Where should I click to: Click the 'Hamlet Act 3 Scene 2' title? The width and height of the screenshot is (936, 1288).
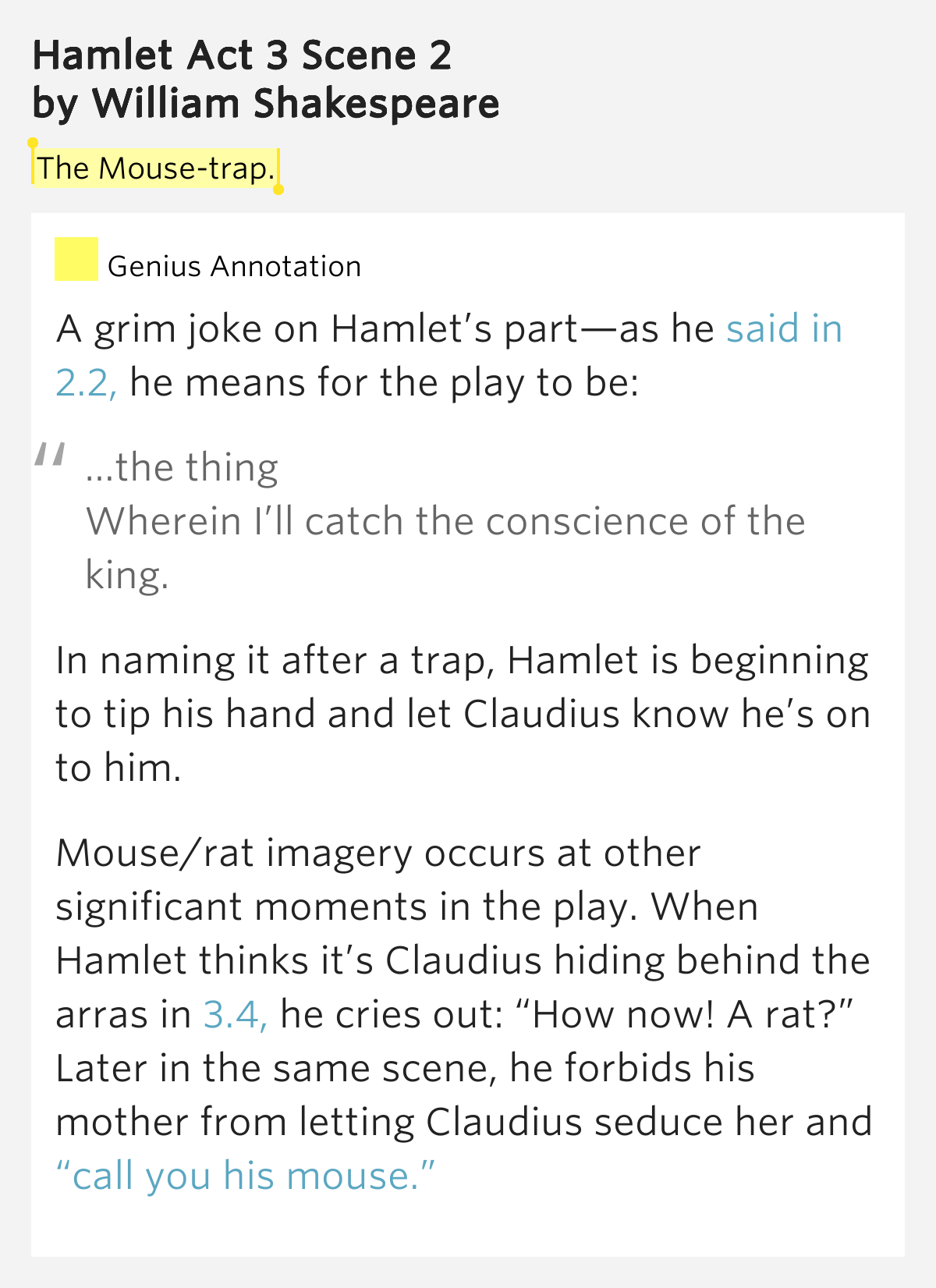click(x=242, y=55)
